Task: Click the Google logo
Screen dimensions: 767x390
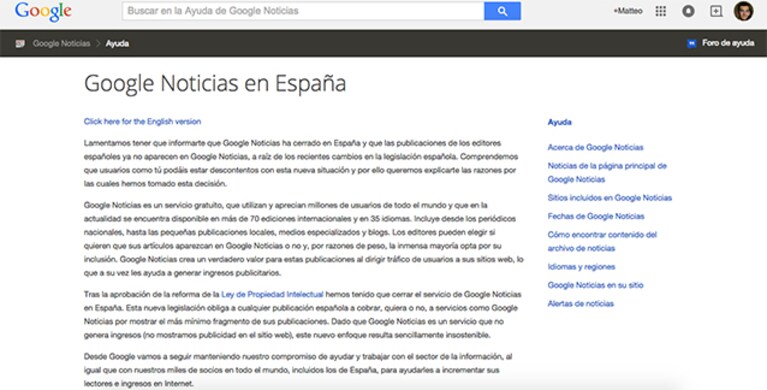Action: click(43, 11)
